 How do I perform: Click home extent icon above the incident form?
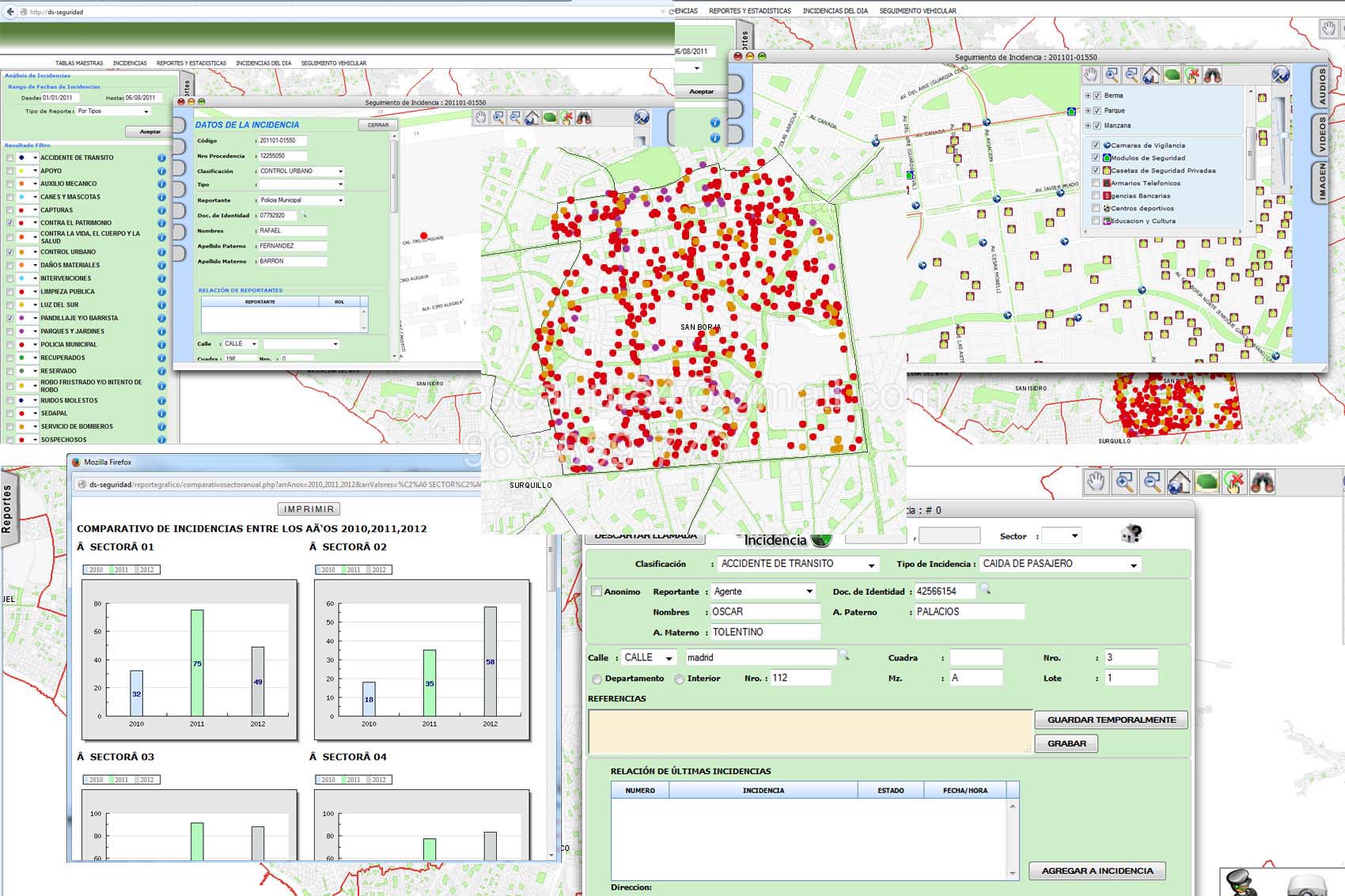click(x=1179, y=482)
